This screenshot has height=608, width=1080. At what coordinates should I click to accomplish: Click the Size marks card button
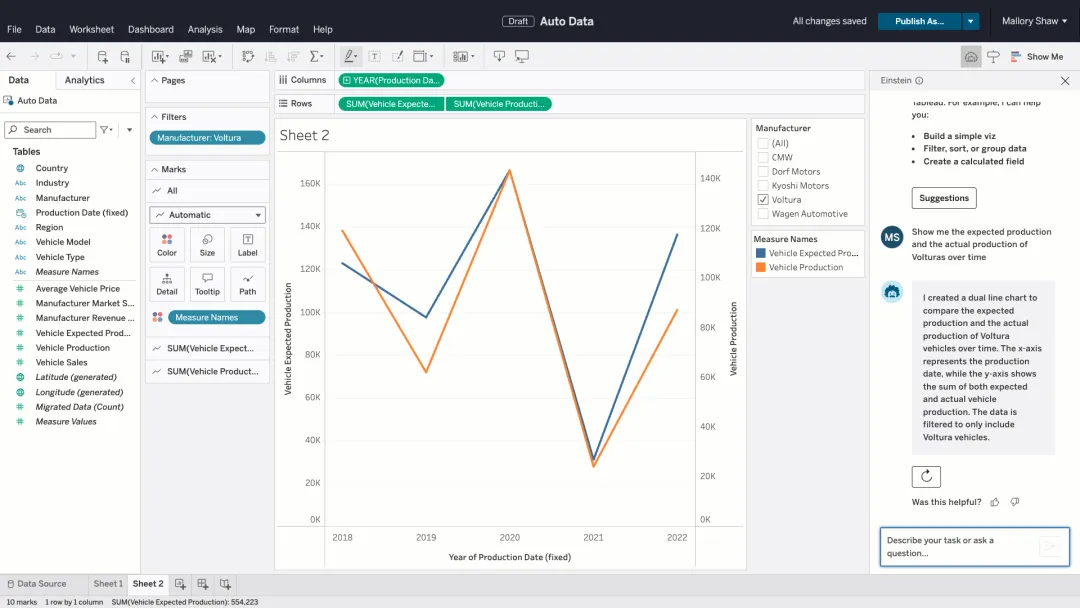click(x=207, y=245)
